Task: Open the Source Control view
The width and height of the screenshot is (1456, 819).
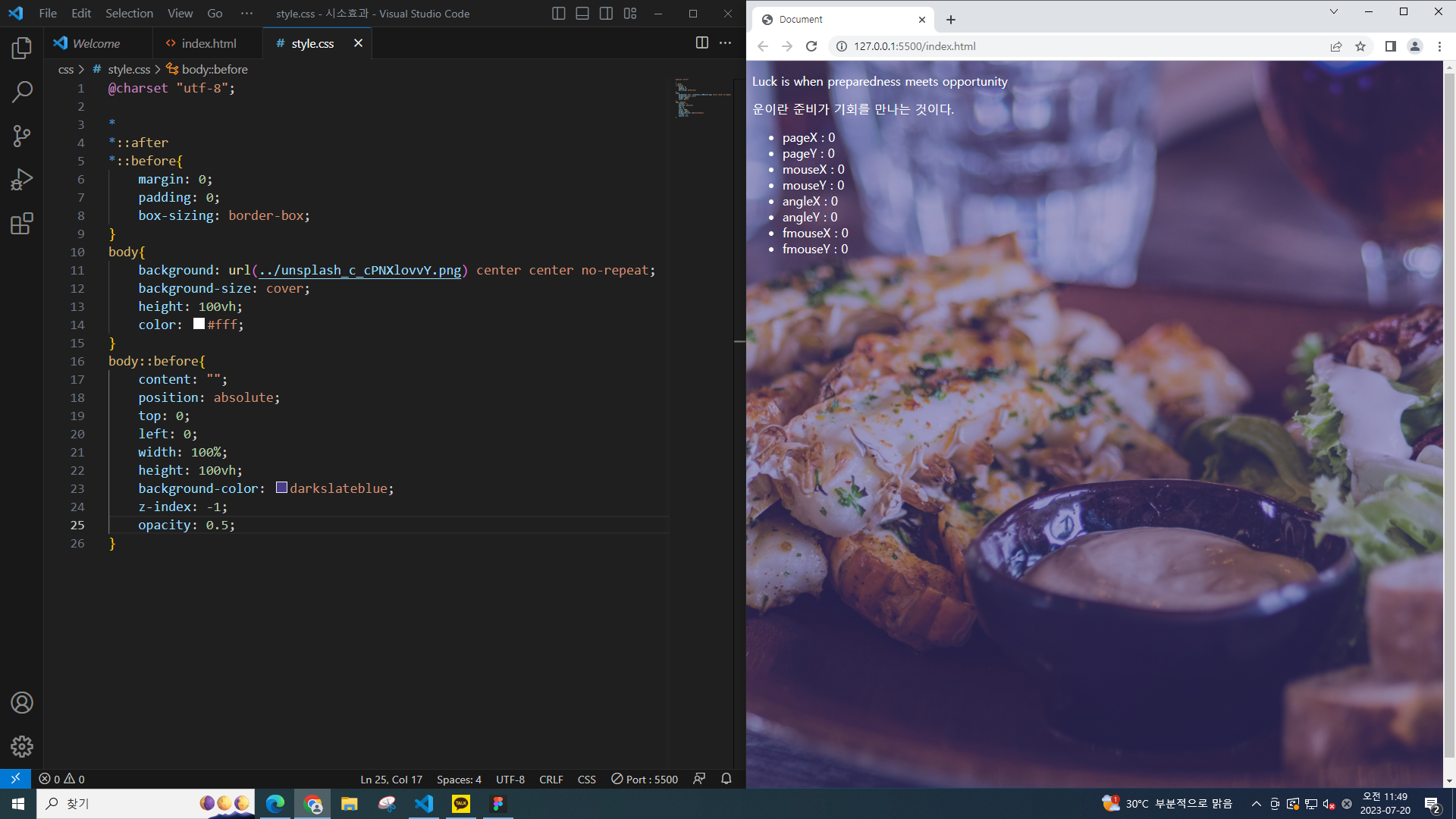Action: [x=22, y=136]
